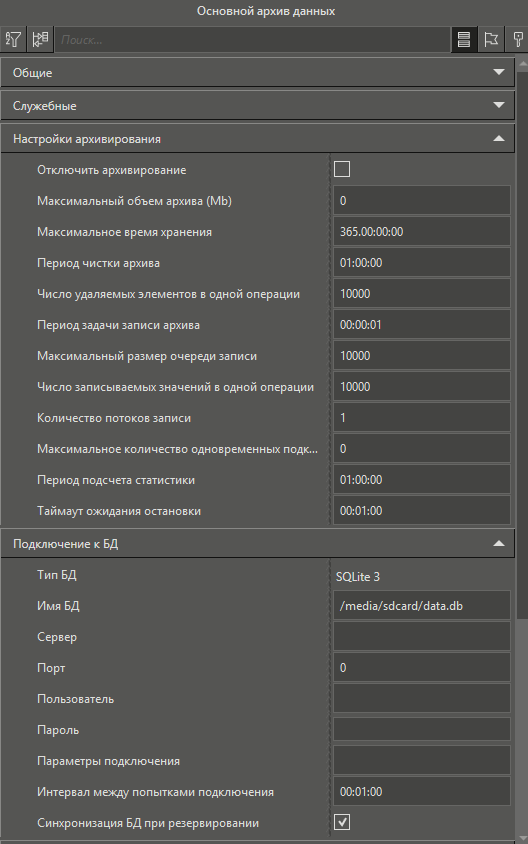The image size is (528, 844).
Task: Edit the Период чистки архива field
Action: click(x=421, y=263)
